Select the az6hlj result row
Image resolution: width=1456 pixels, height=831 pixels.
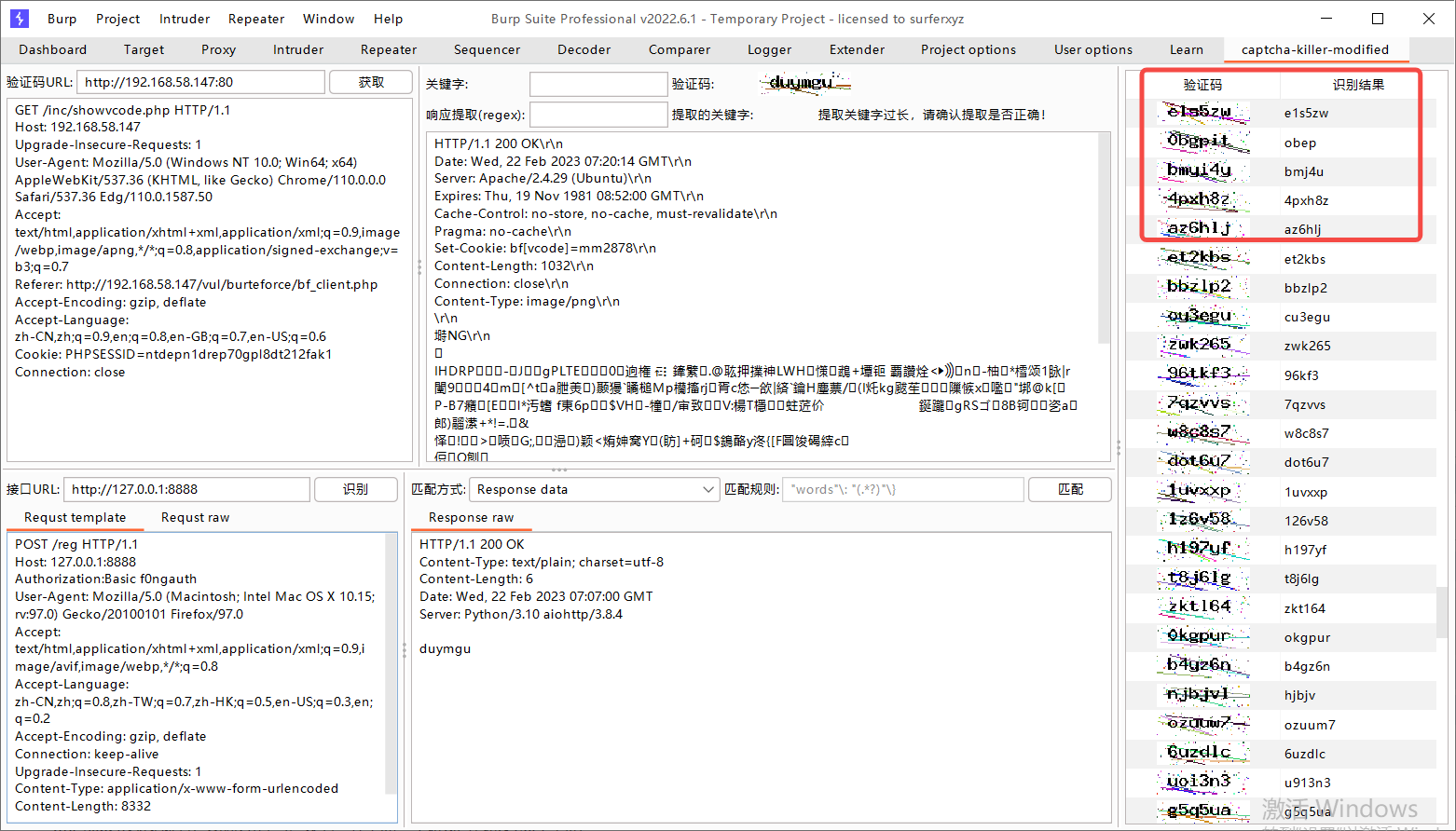tap(1281, 229)
